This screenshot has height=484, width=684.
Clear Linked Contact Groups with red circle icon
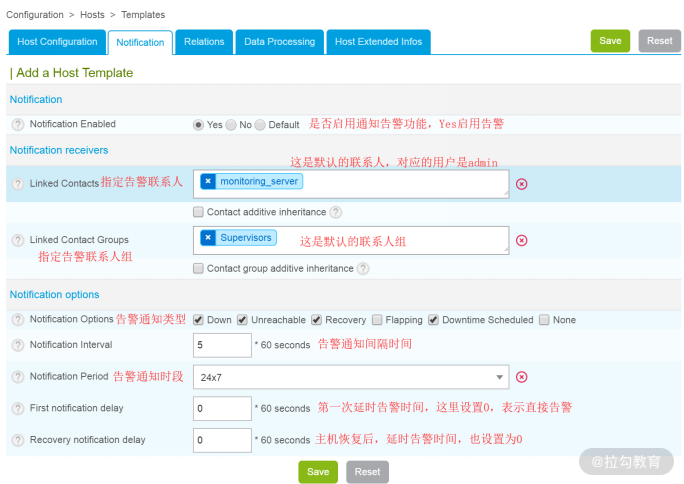click(x=521, y=240)
